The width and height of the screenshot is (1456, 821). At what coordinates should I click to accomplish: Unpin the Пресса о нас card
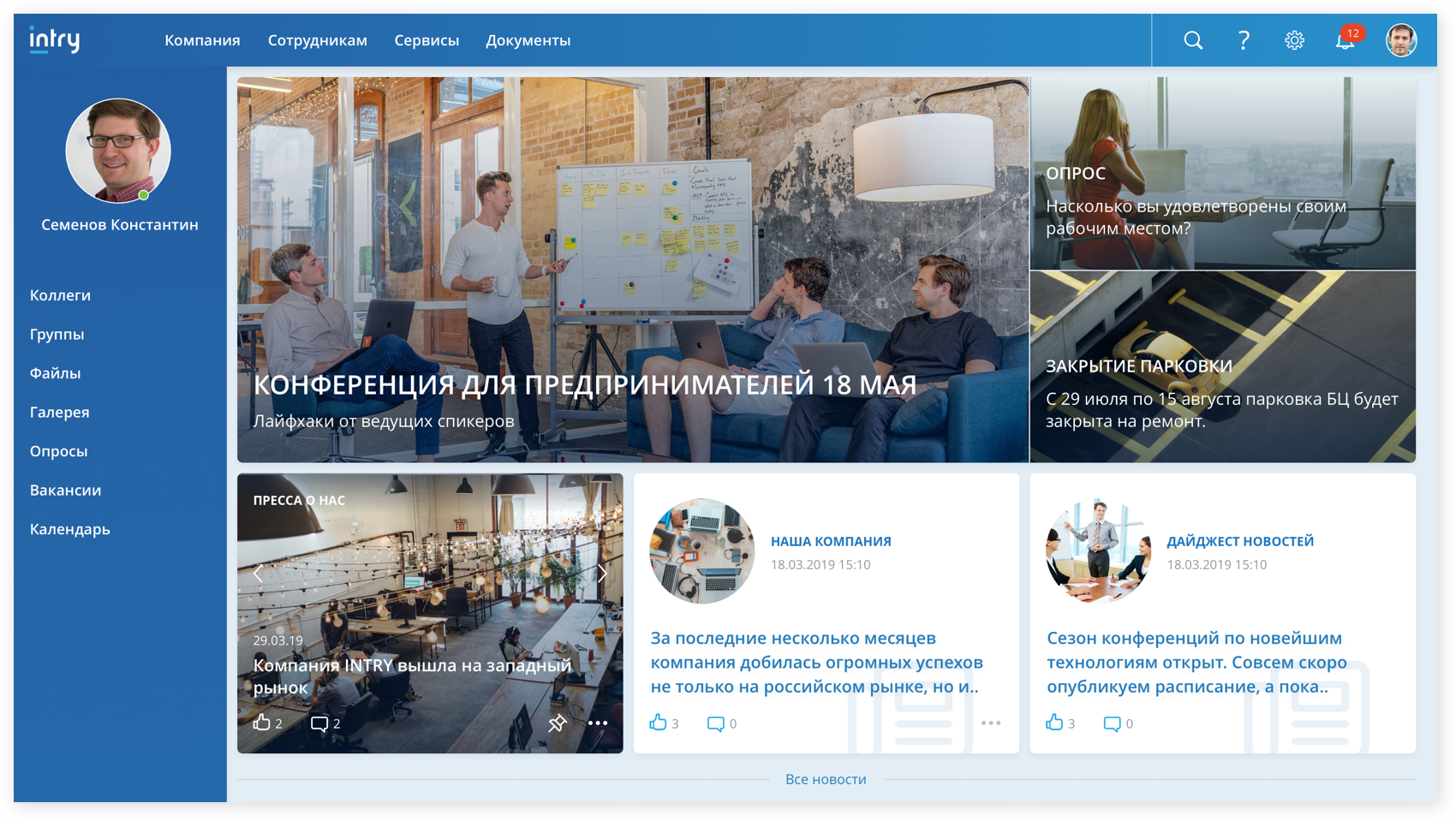tap(558, 723)
